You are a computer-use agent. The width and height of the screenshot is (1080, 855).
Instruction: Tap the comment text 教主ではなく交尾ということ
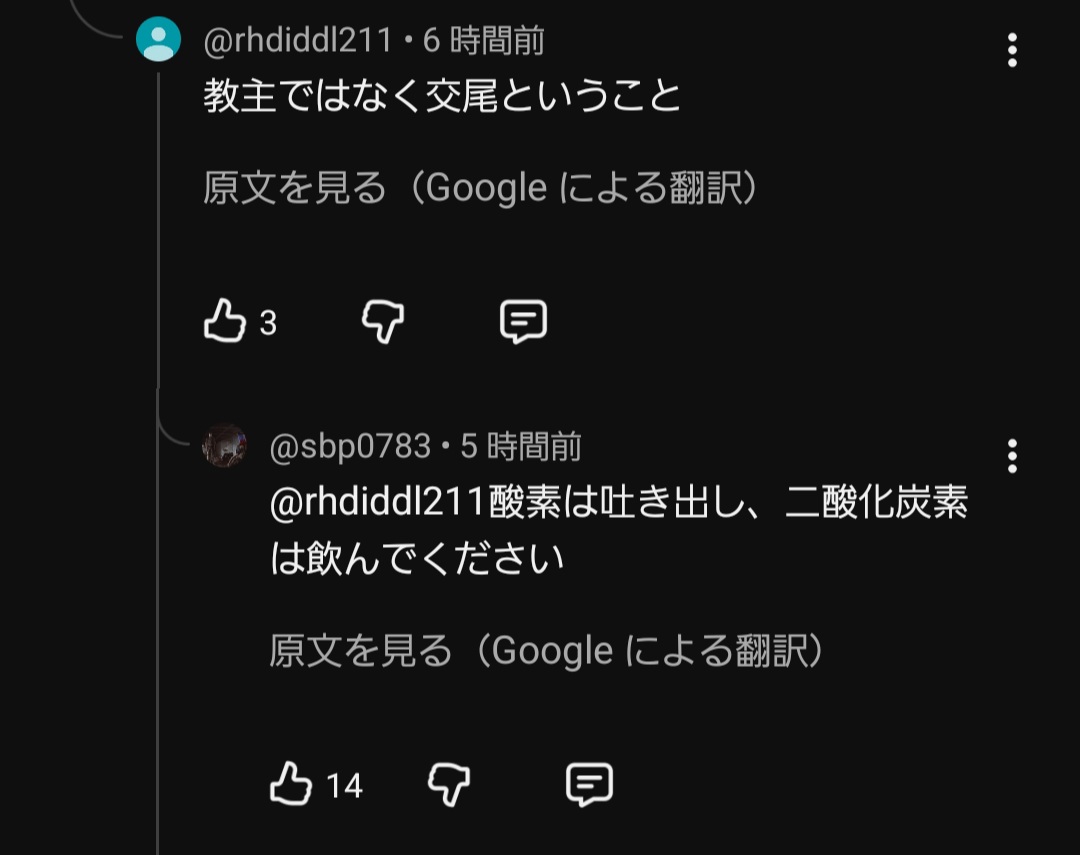tap(442, 97)
